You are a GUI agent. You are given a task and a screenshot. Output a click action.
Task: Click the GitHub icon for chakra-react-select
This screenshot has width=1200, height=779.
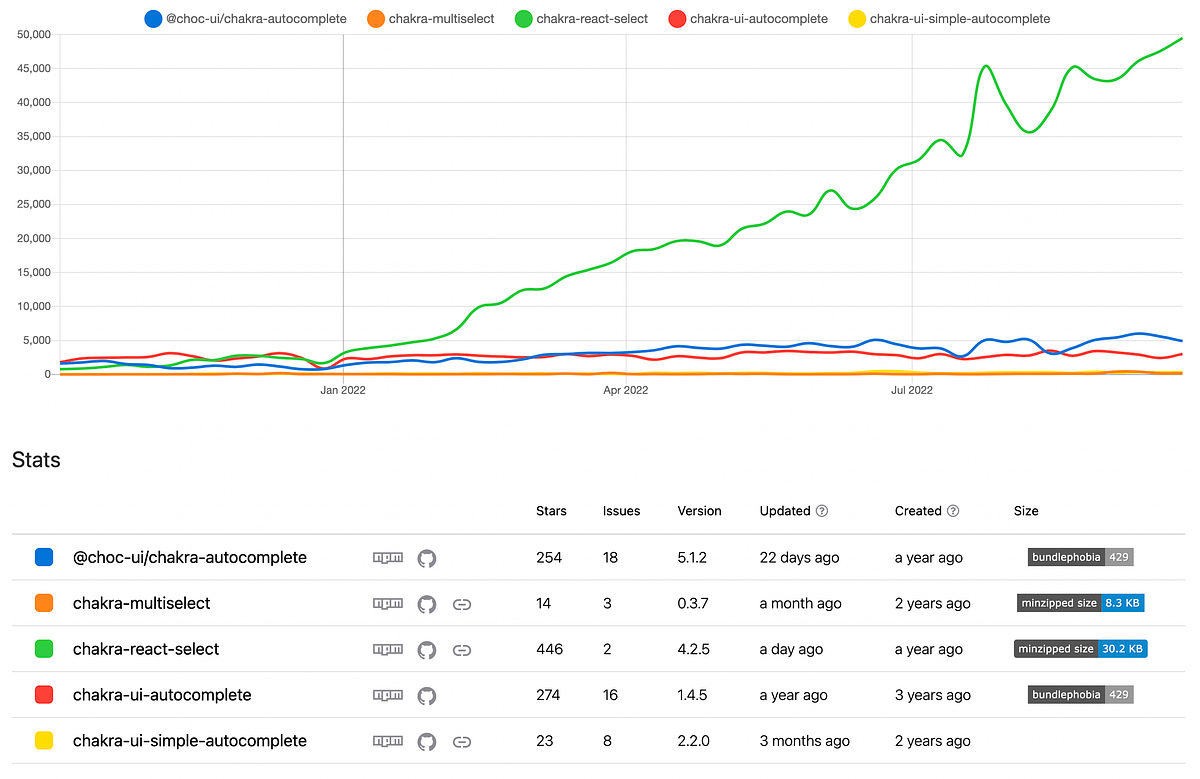pos(427,649)
